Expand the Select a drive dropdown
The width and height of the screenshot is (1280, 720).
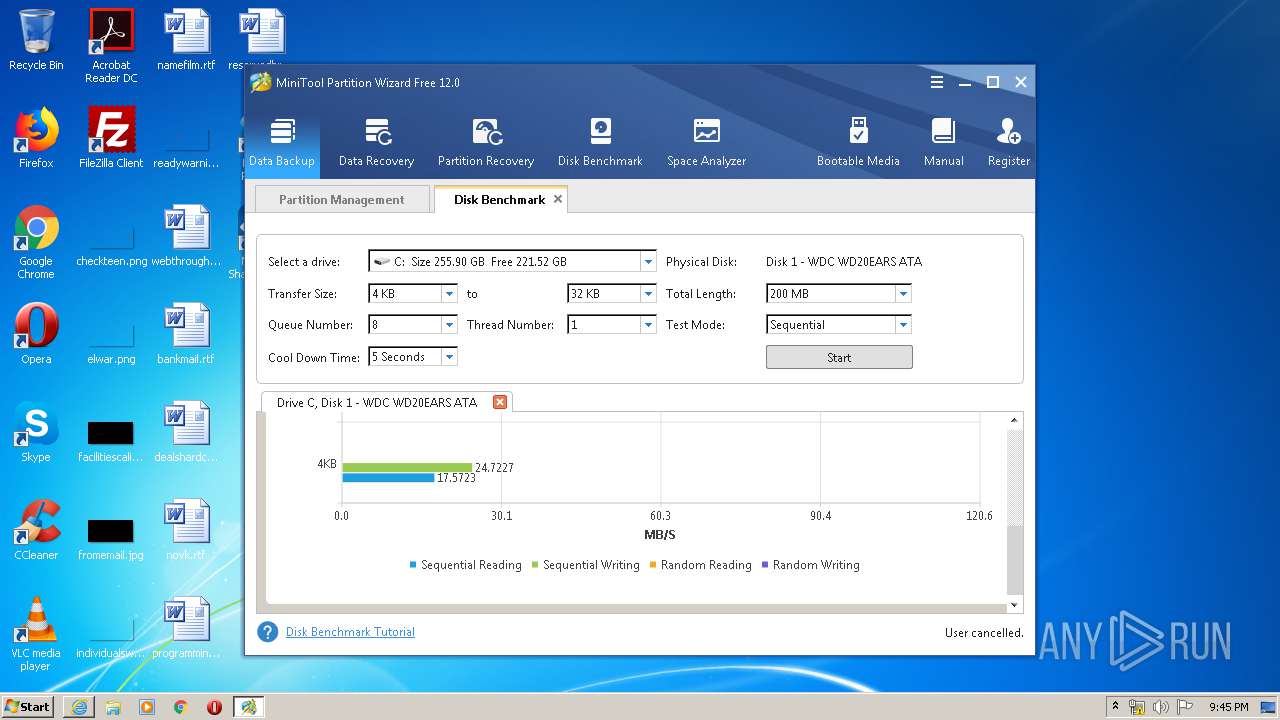648,262
